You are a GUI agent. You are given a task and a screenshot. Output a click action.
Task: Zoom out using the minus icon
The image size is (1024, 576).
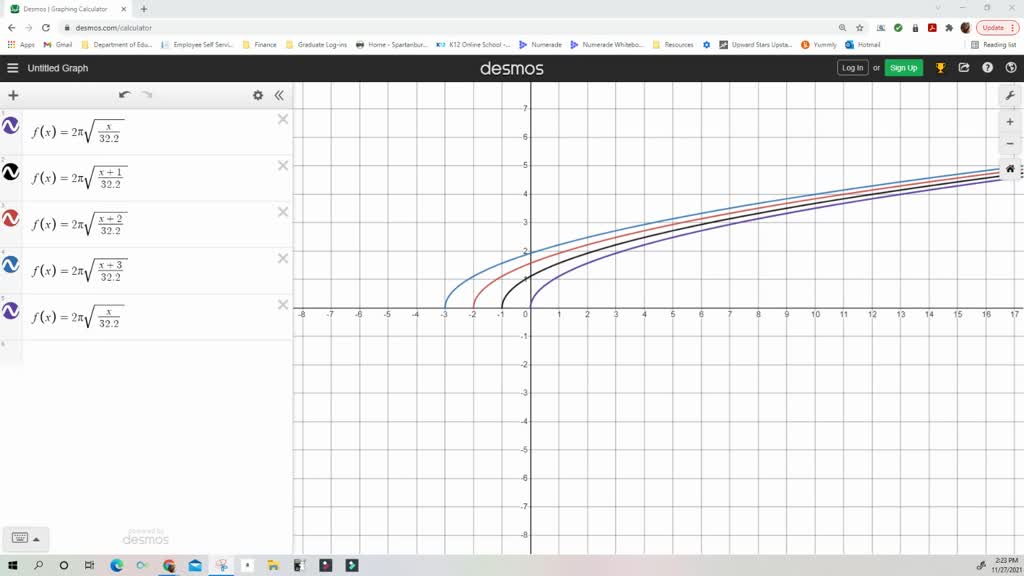pyautogui.click(x=1011, y=144)
